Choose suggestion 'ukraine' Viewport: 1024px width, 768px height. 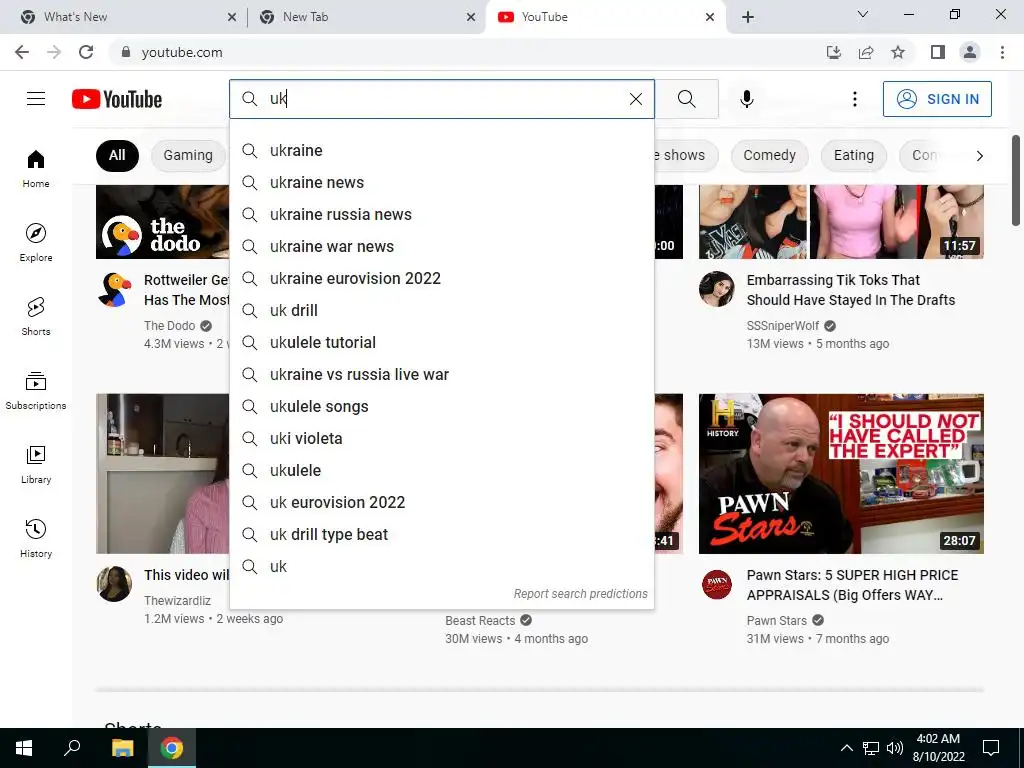442,150
